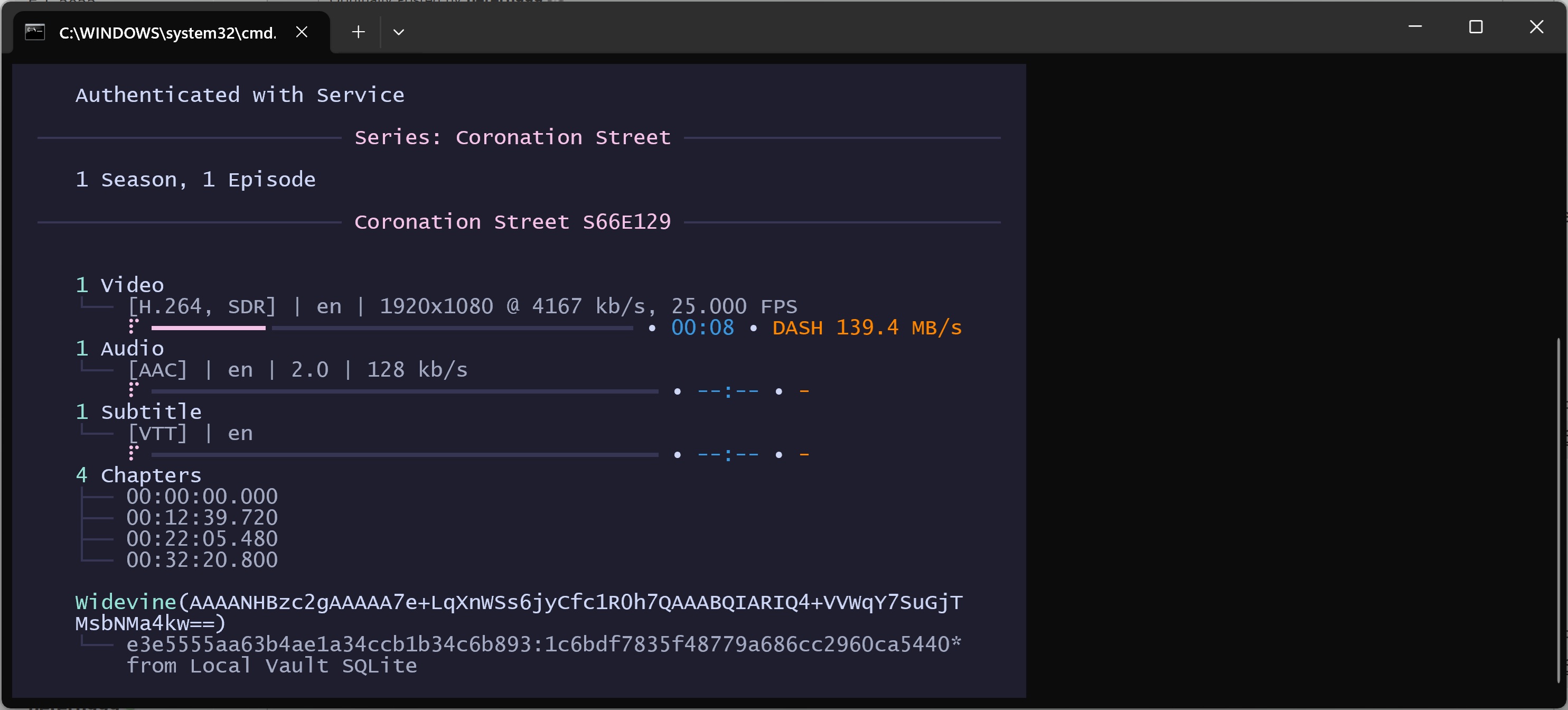
Task: Click the audio download progress bar
Action: click(x=404, y=391)
